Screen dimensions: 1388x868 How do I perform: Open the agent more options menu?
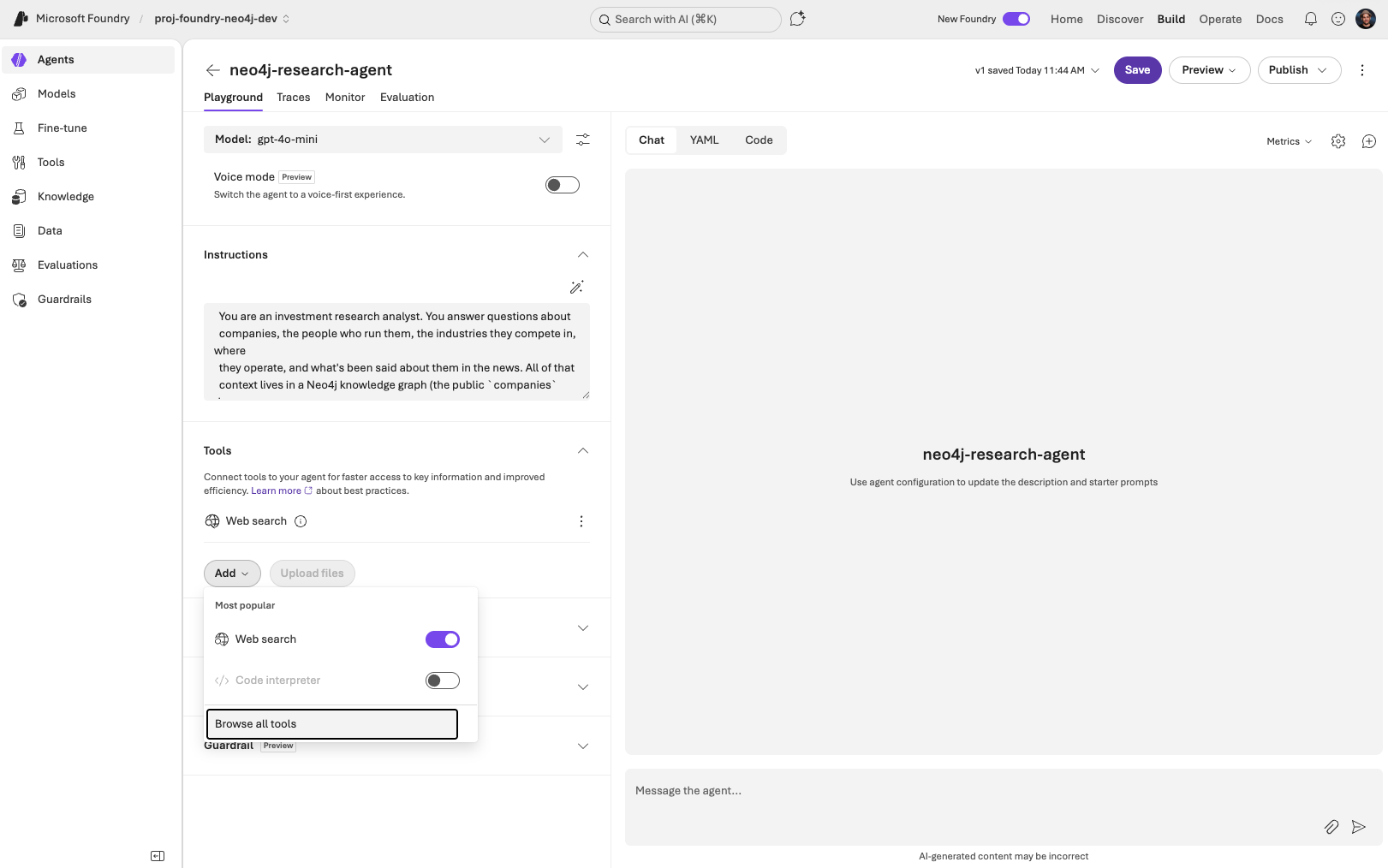[x=1362, y=70]
